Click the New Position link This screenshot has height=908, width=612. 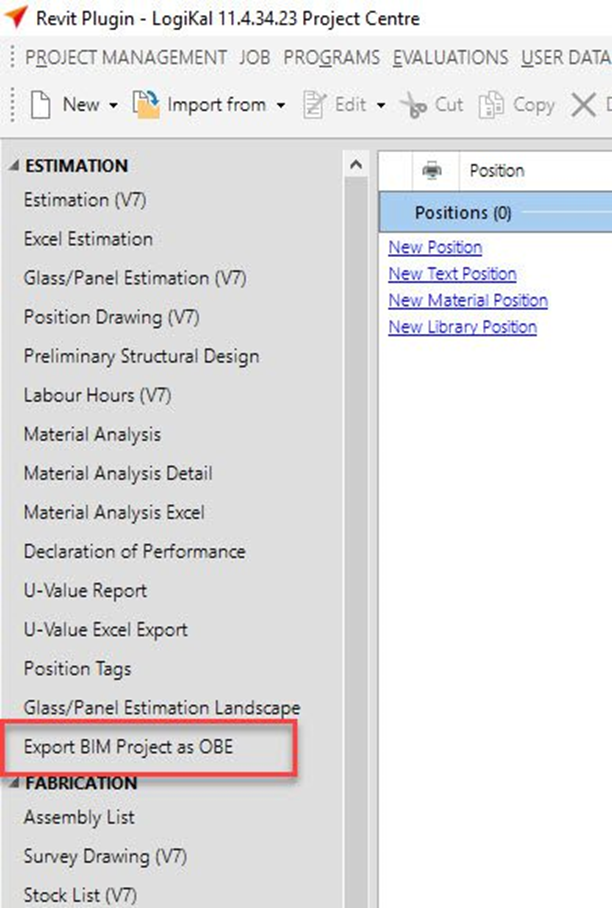(435, 247)
